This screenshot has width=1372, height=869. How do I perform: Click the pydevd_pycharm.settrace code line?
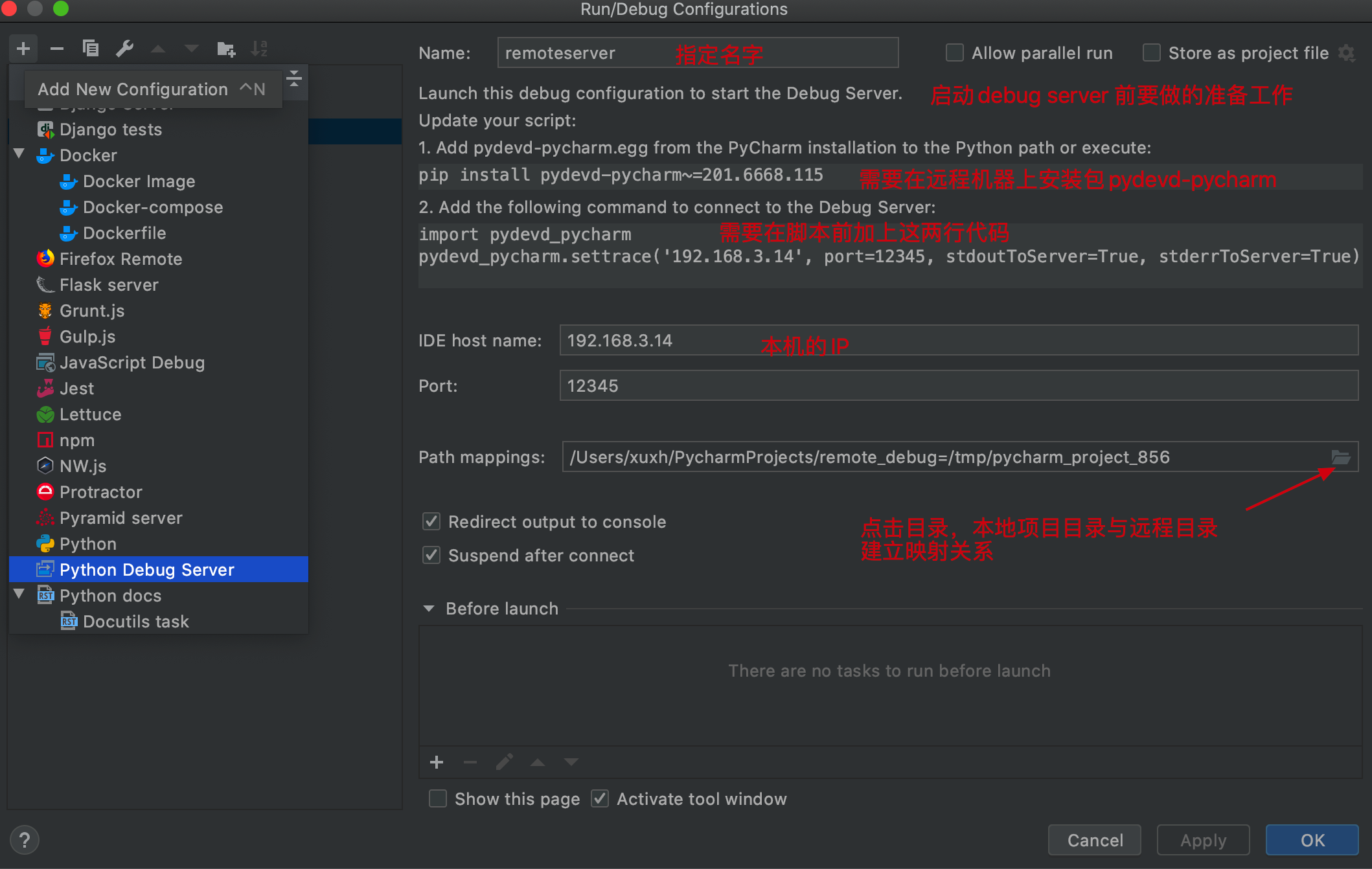tap(889, 256)
